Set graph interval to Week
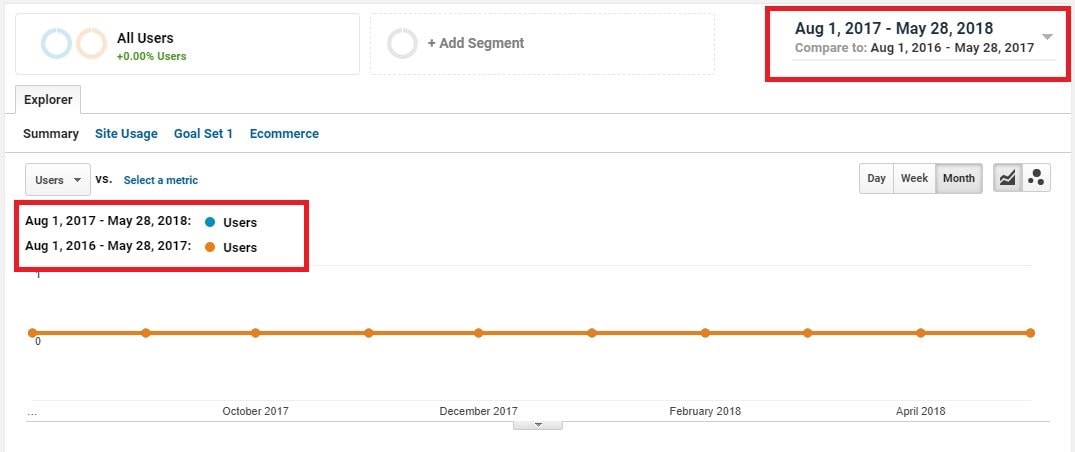Screen dimensions: 1075x452 (915, 178)
